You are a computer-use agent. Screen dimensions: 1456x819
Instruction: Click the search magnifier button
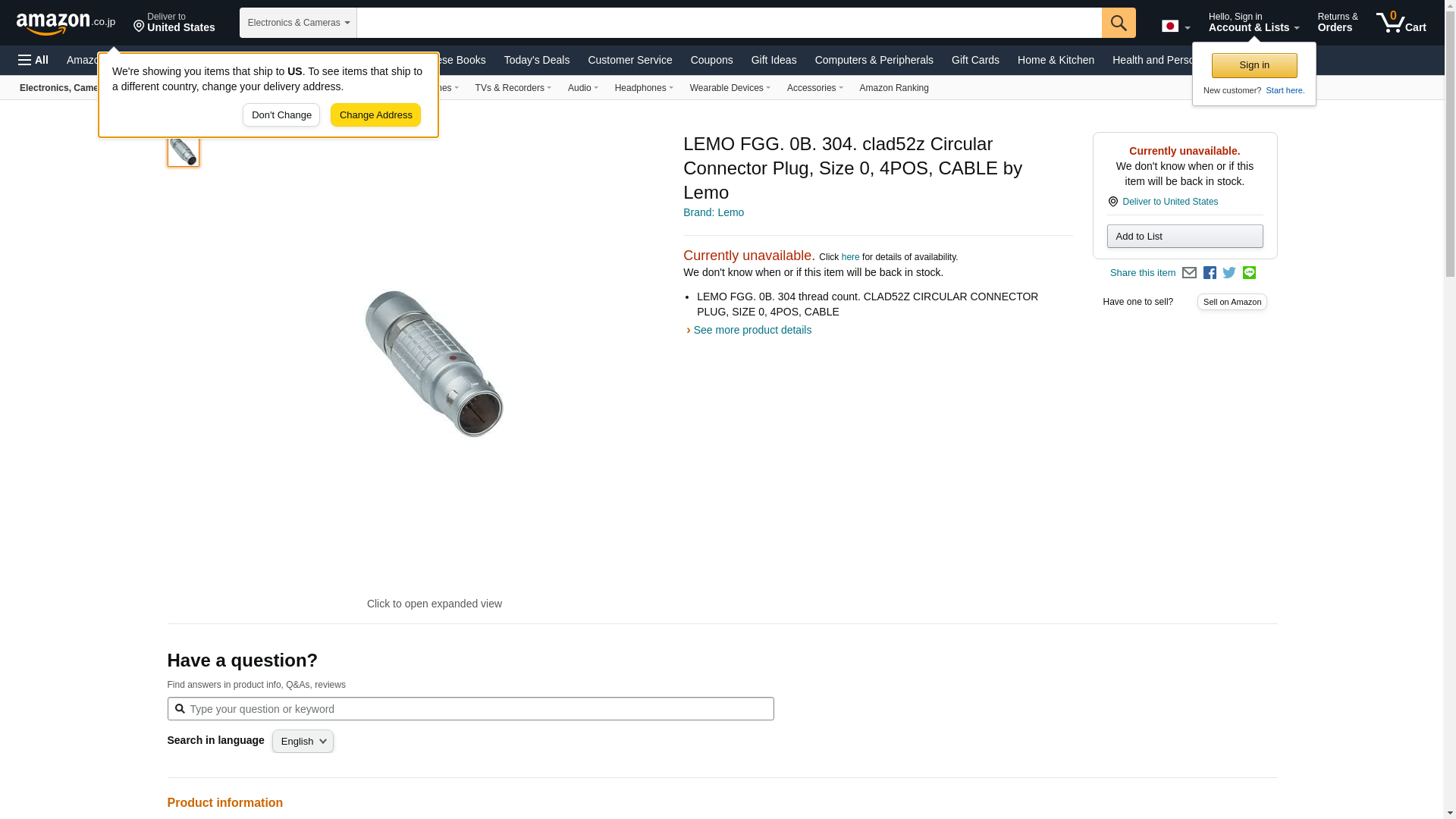(x=1119, y=23)
